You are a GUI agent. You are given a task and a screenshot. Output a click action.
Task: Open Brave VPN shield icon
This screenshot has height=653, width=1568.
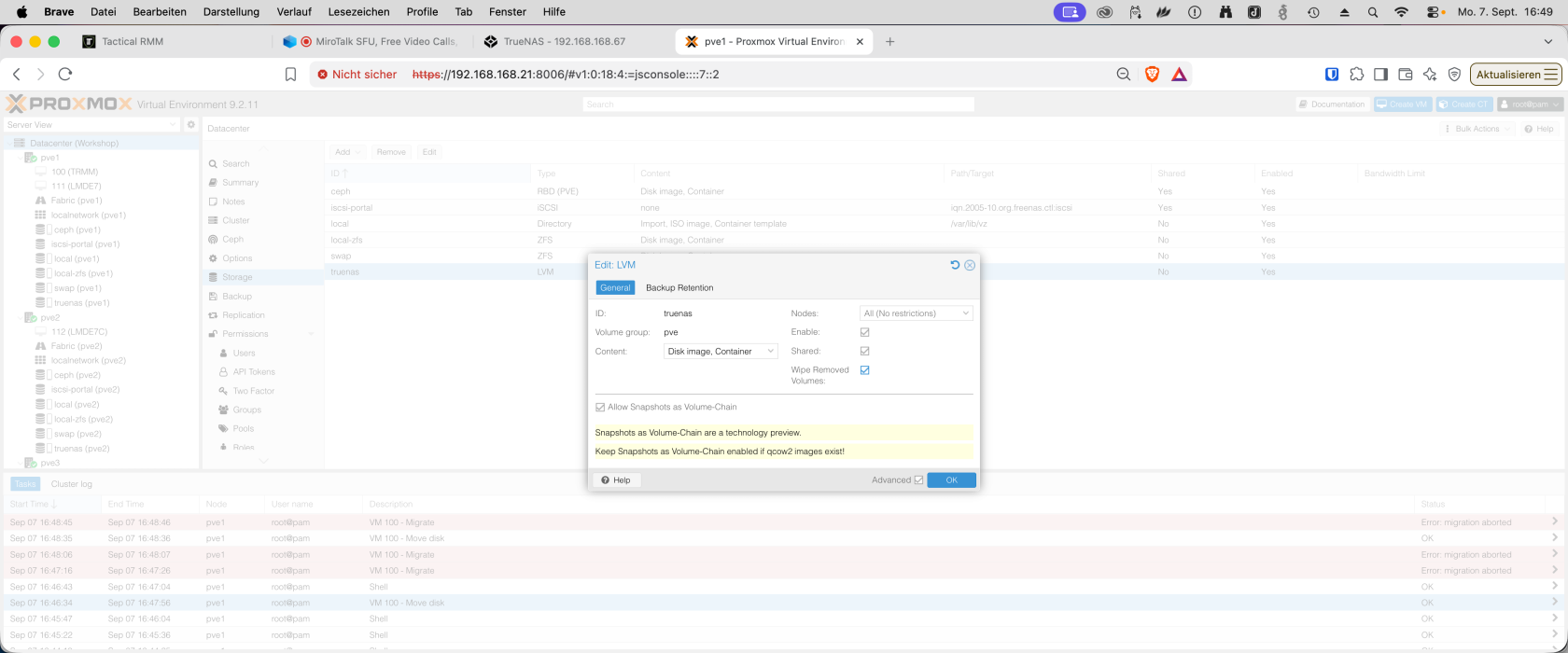pos(1454,74)
